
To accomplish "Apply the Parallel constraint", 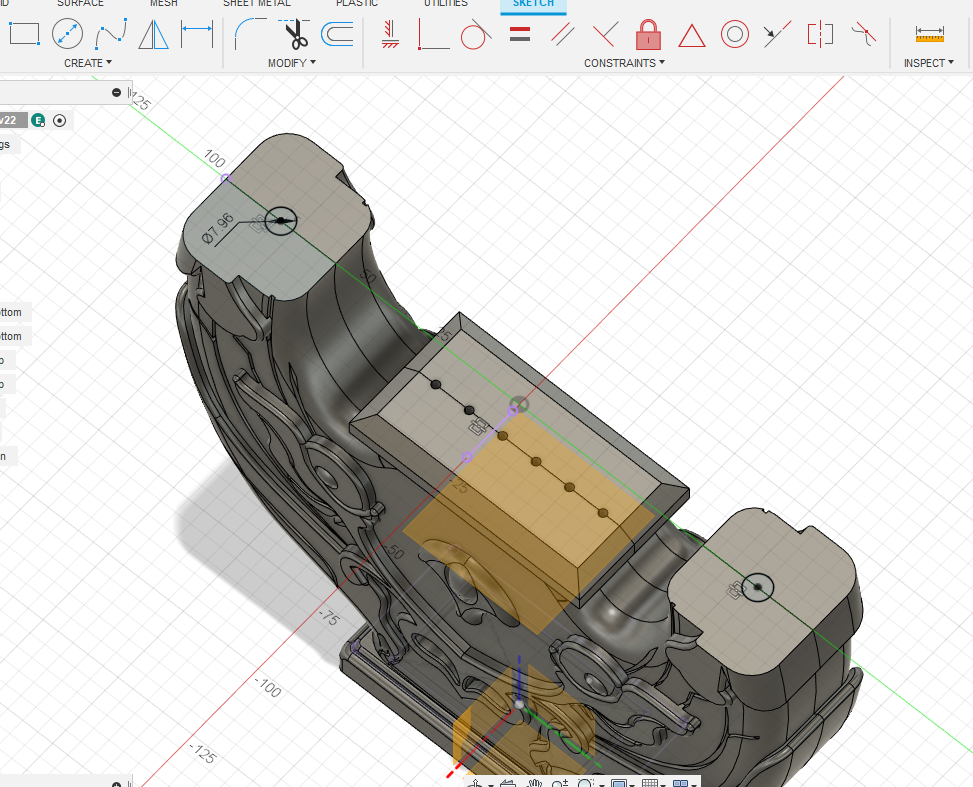I will click(562, 34).
